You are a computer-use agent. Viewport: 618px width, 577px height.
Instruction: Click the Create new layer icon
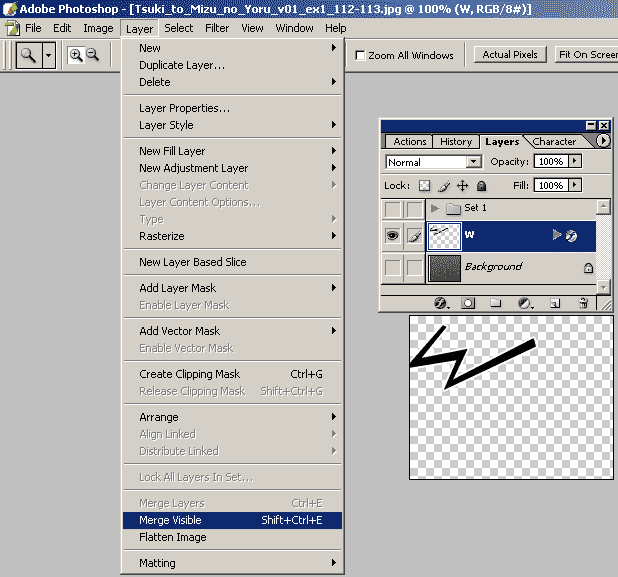[x=555, y=303]
